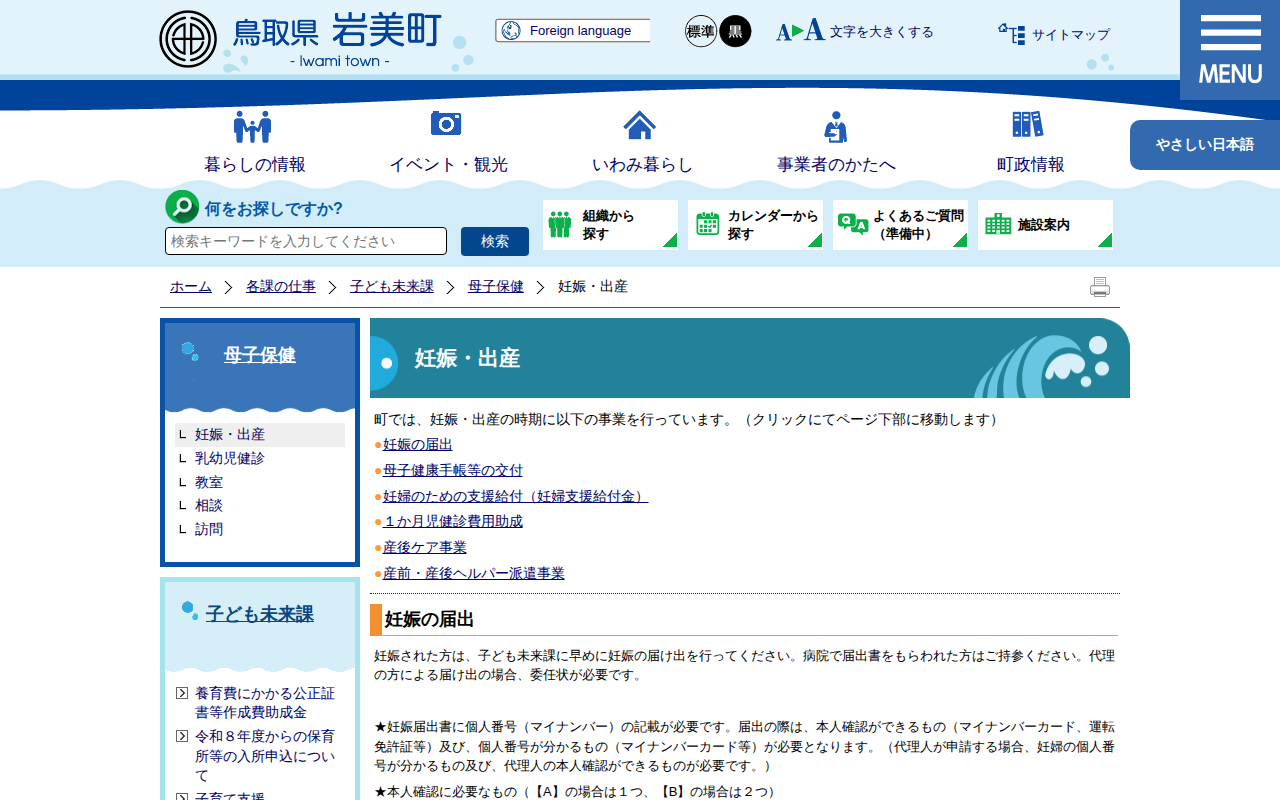
Task: Go to 子ども未来課 breadcrumb
Action: coord(392,287)
